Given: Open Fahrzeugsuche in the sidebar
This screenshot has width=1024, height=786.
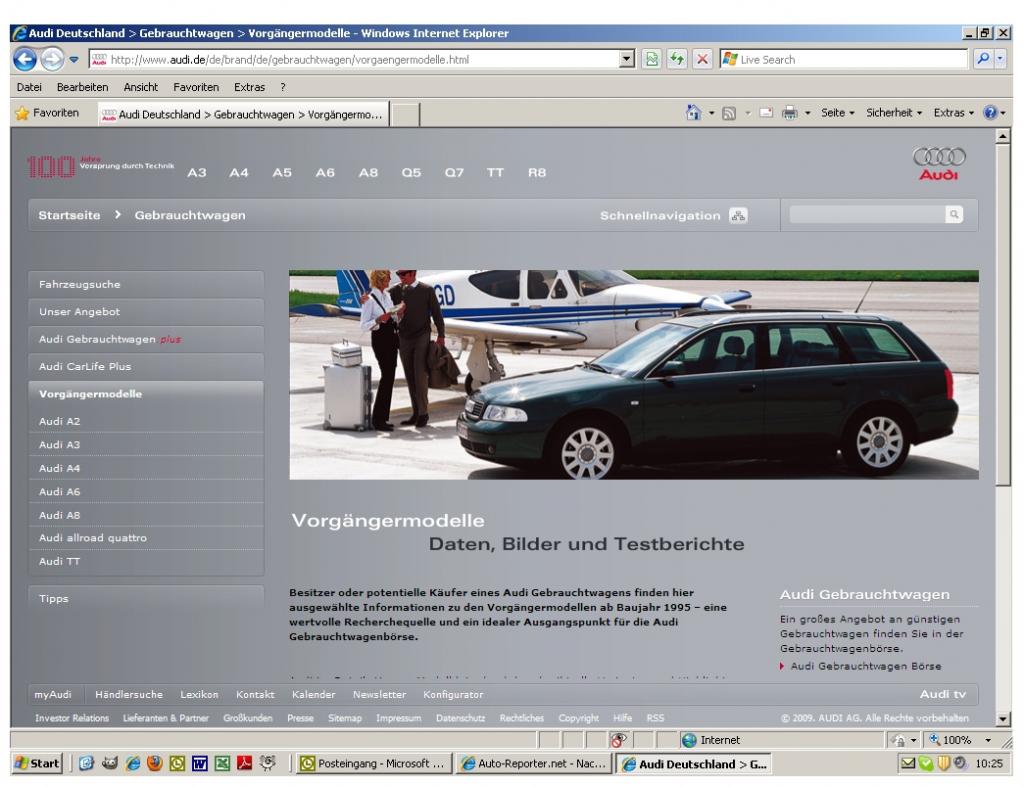Looking at the screenshot, I should pyautogui.click(x=146, y=285).
